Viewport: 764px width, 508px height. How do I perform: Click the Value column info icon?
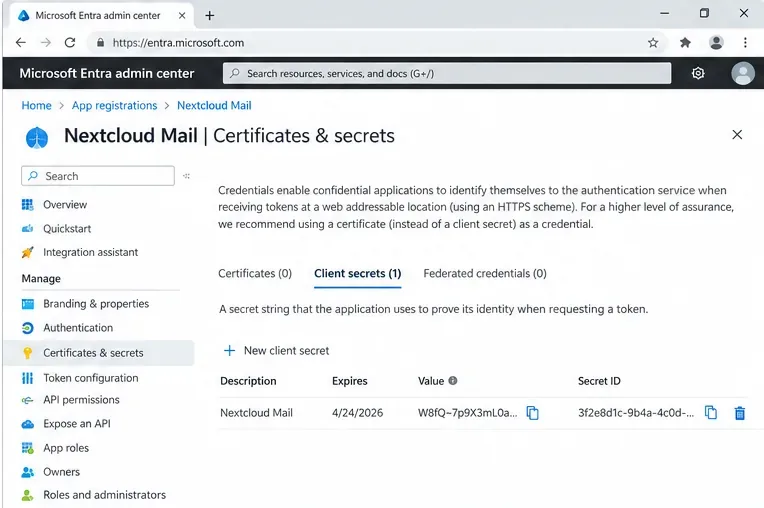point(453,380)
